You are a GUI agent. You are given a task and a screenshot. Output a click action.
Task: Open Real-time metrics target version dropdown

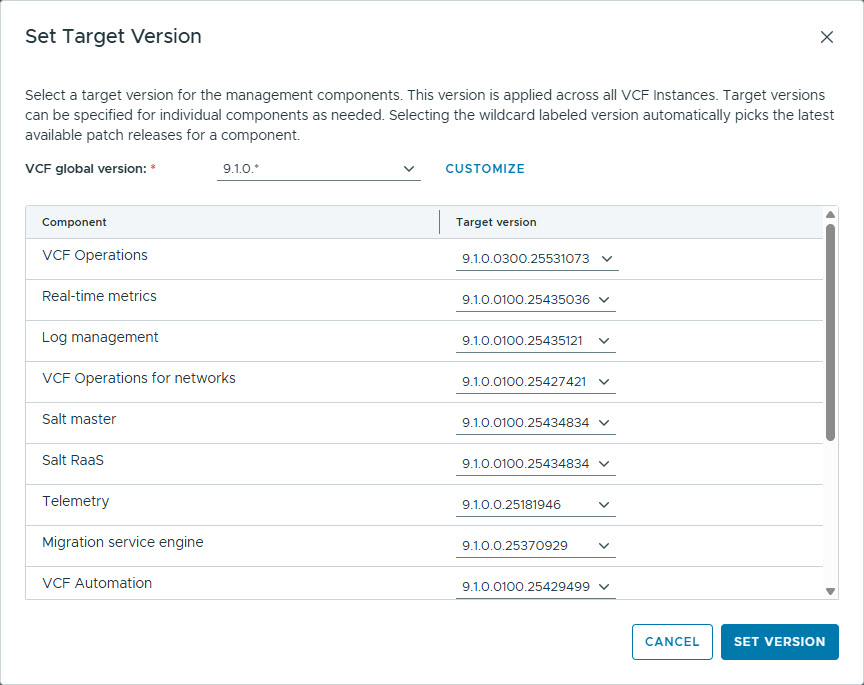pos(536,299)
